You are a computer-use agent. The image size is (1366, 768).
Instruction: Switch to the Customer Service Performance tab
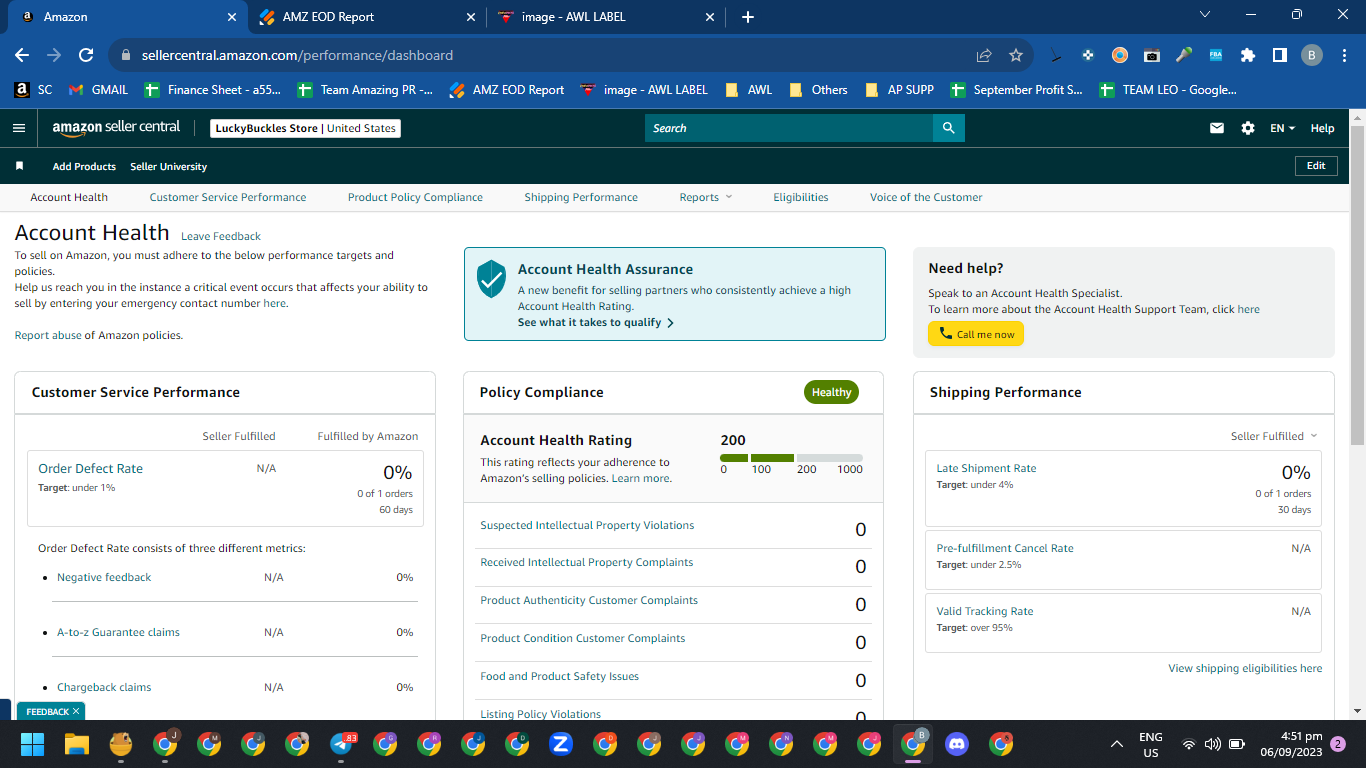click(x=228, y=197)
